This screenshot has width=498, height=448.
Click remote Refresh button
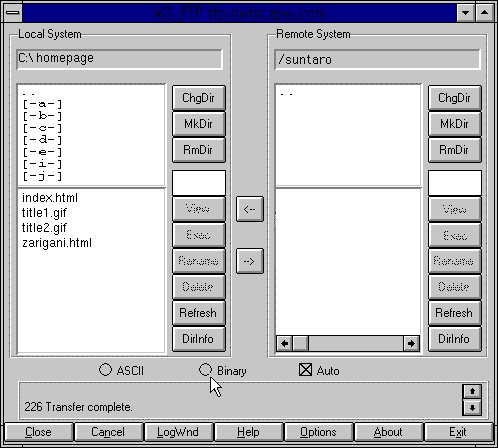tap(455, 313)
